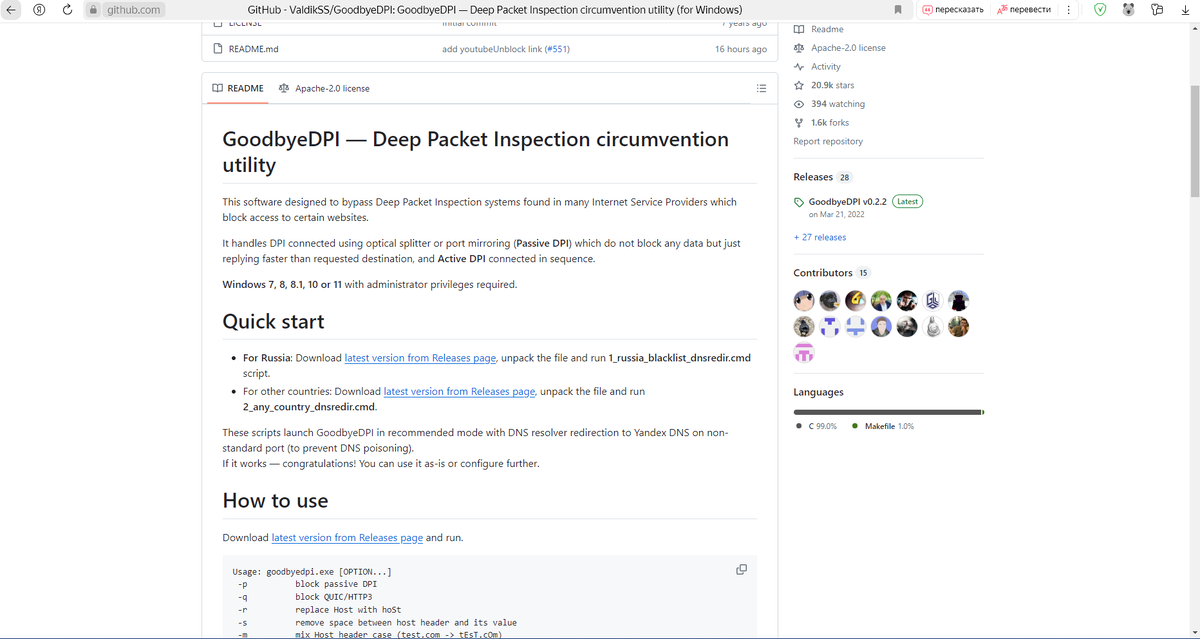Click the C 99.0% language entry
Screen dimensions: 1200x639
(x=817, y=426)
